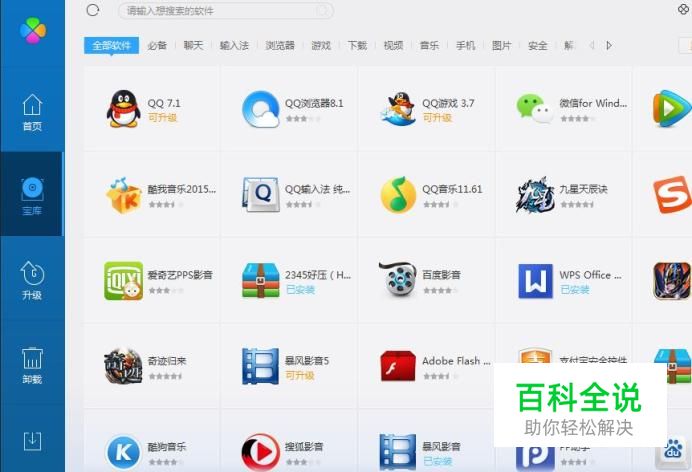Image resolution: width=692 pixels, height=472 pixels.
Task: Click 已安装 status under WPS Office
Action: click(x=575, y=290)
